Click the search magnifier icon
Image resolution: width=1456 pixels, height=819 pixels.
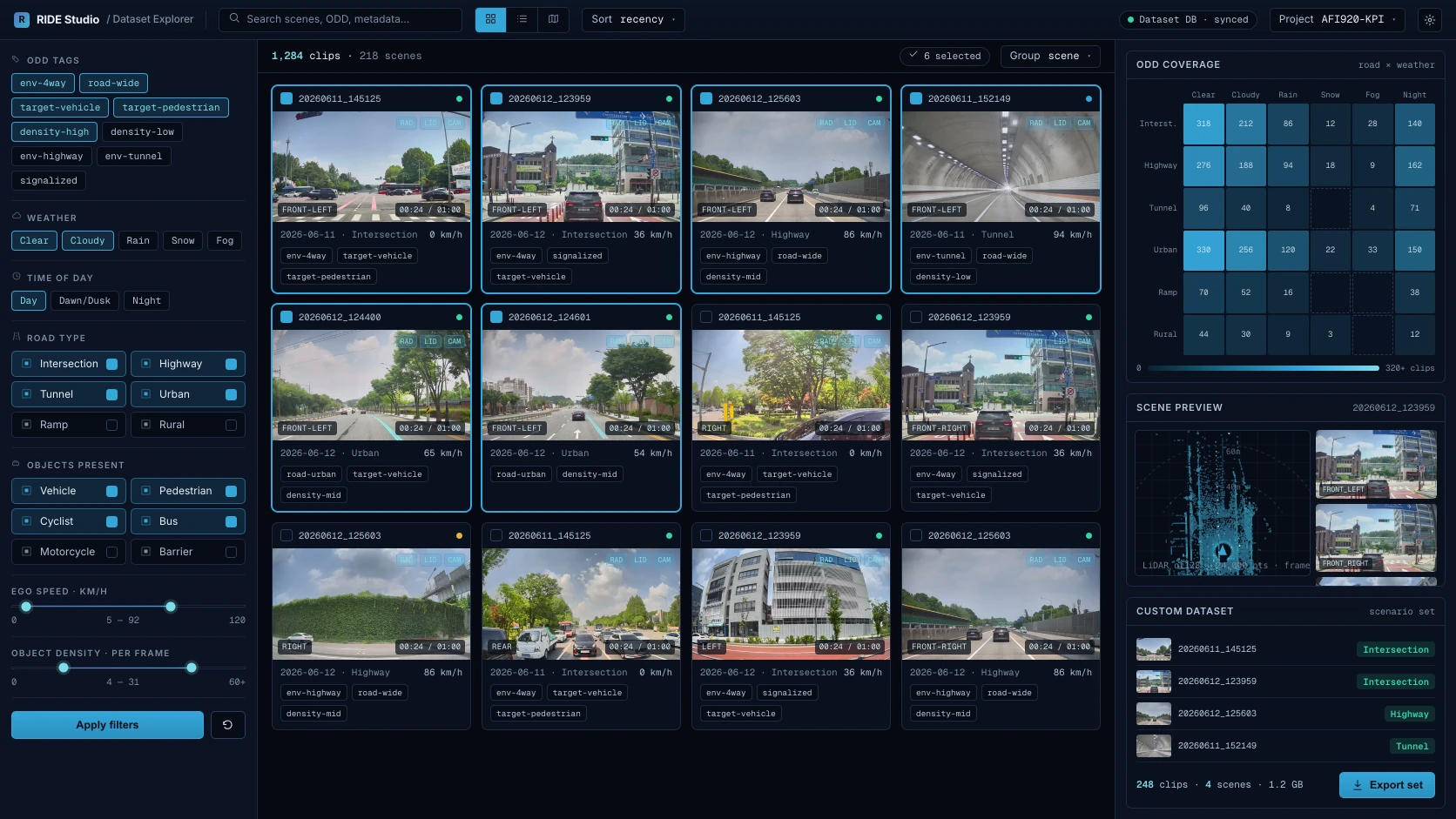tap(234, 18)
